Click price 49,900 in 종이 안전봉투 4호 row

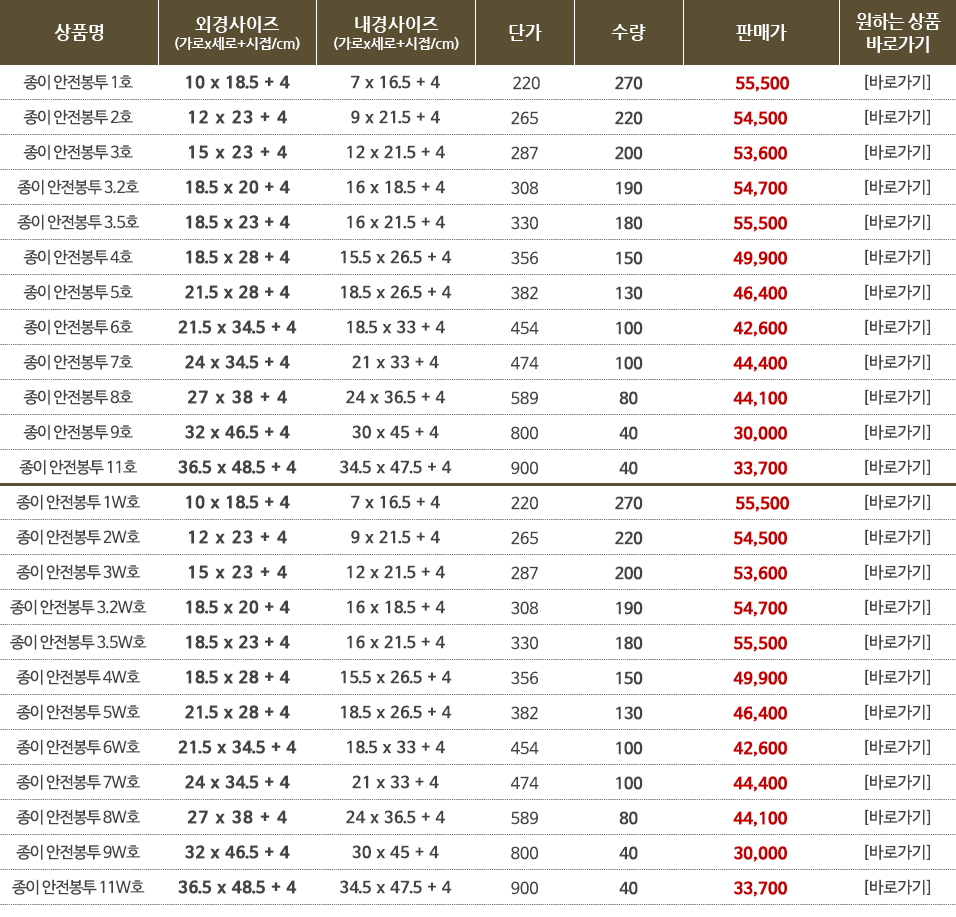pos(760,258)
